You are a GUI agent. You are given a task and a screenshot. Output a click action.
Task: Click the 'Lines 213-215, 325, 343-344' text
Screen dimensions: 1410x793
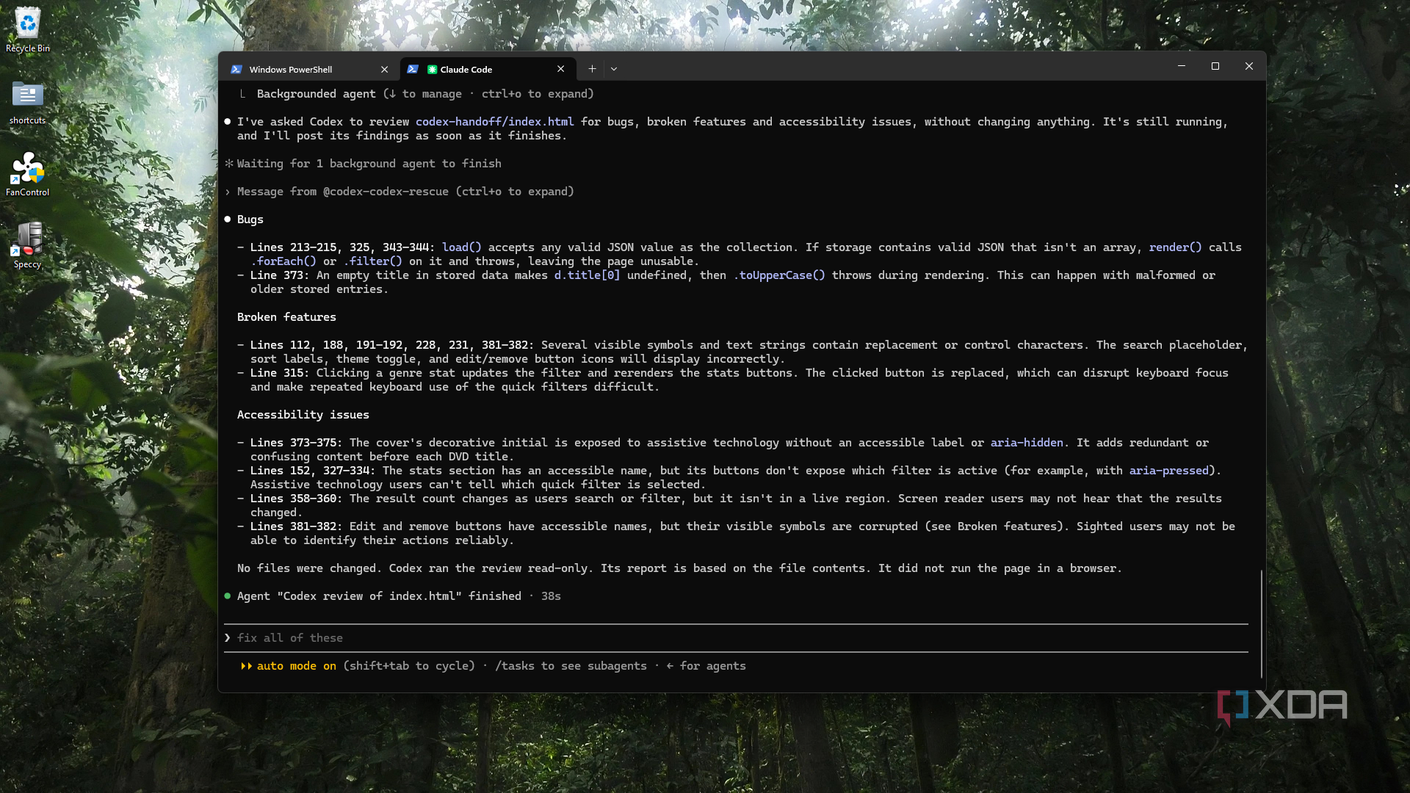[342, 248]
